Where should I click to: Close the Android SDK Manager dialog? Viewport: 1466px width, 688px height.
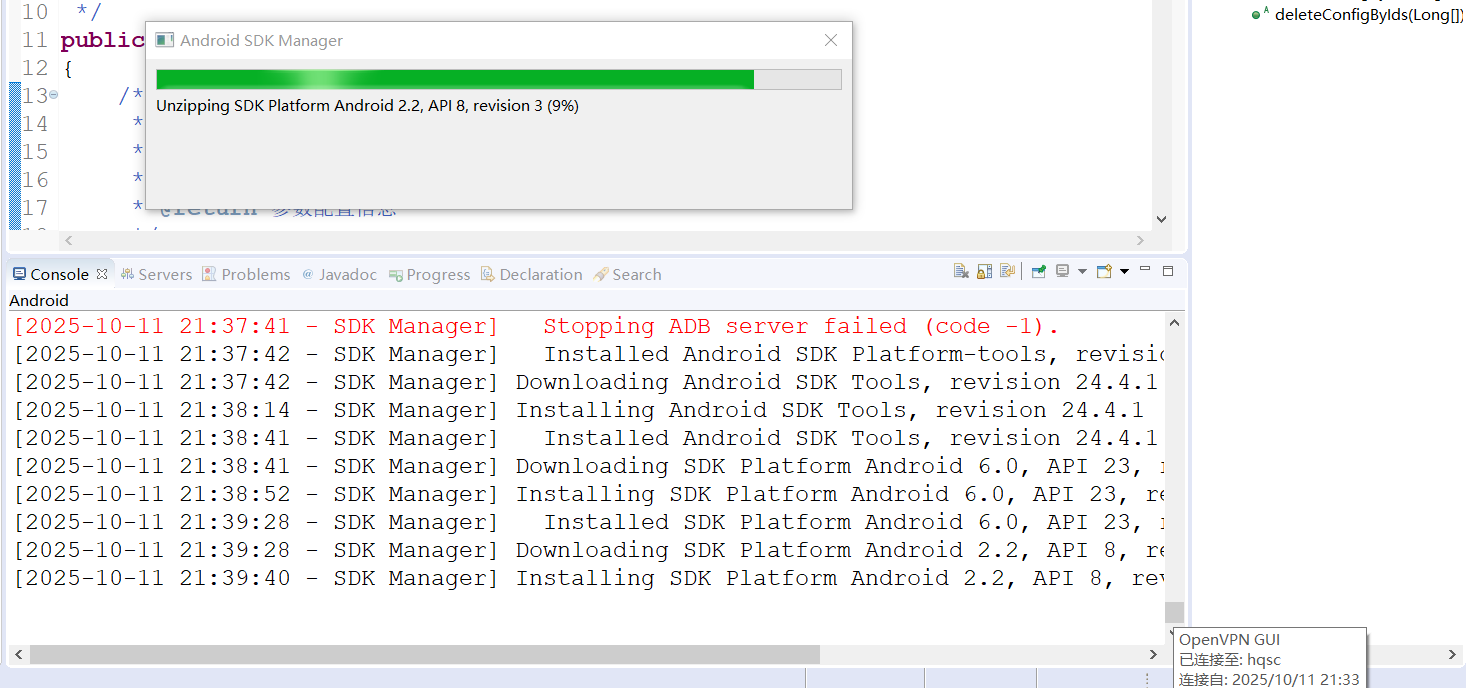tap(831, 41)
